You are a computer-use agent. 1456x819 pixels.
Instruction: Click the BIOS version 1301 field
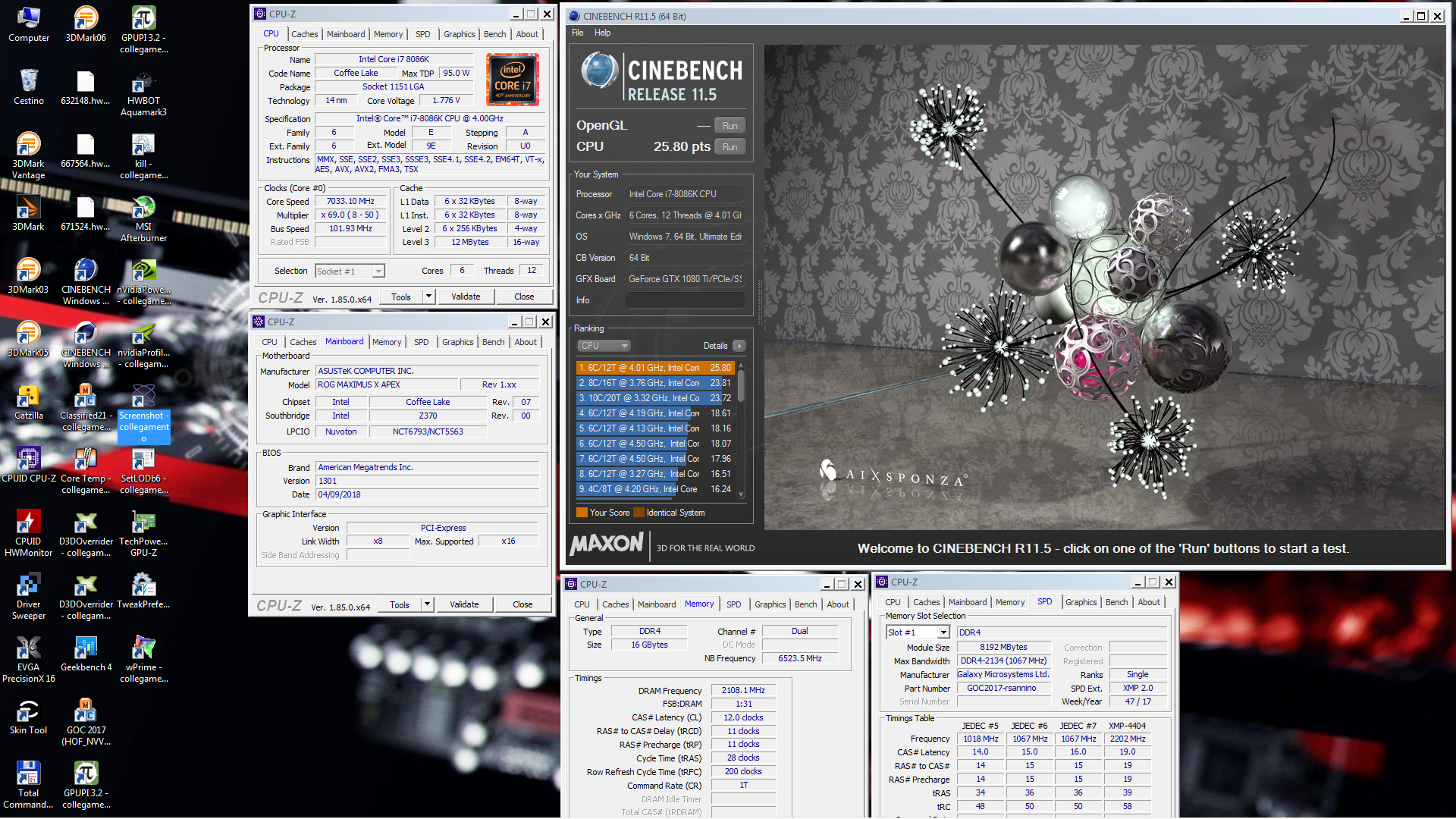coord(428,481)
